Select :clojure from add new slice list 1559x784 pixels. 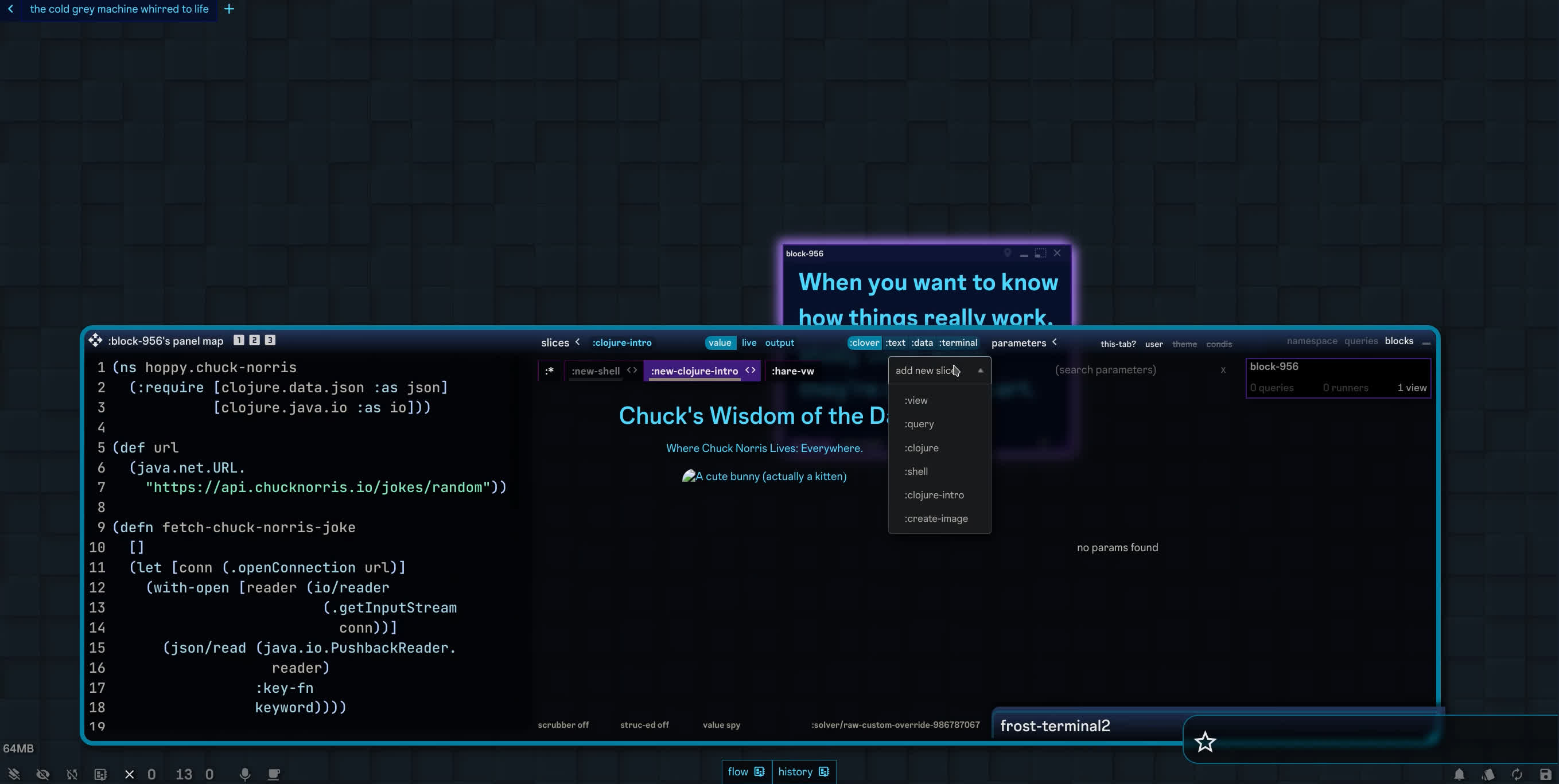coord(921,448)
